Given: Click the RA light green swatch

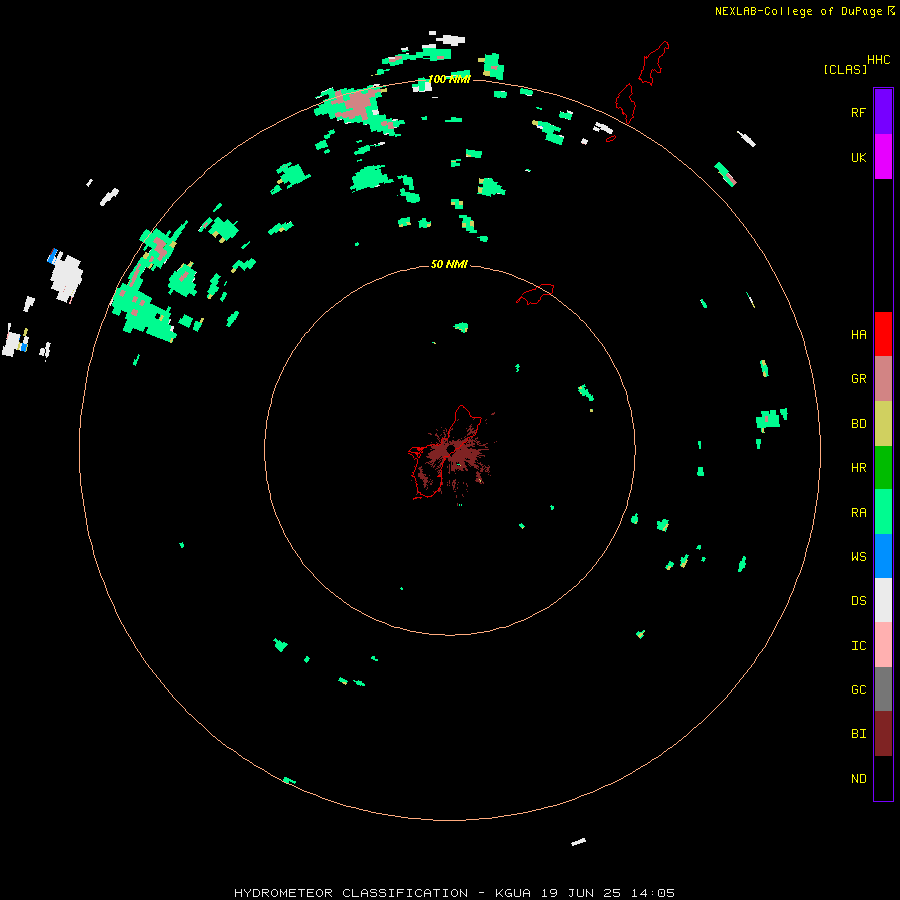Looking at the screenshot, I should point(883,512).
